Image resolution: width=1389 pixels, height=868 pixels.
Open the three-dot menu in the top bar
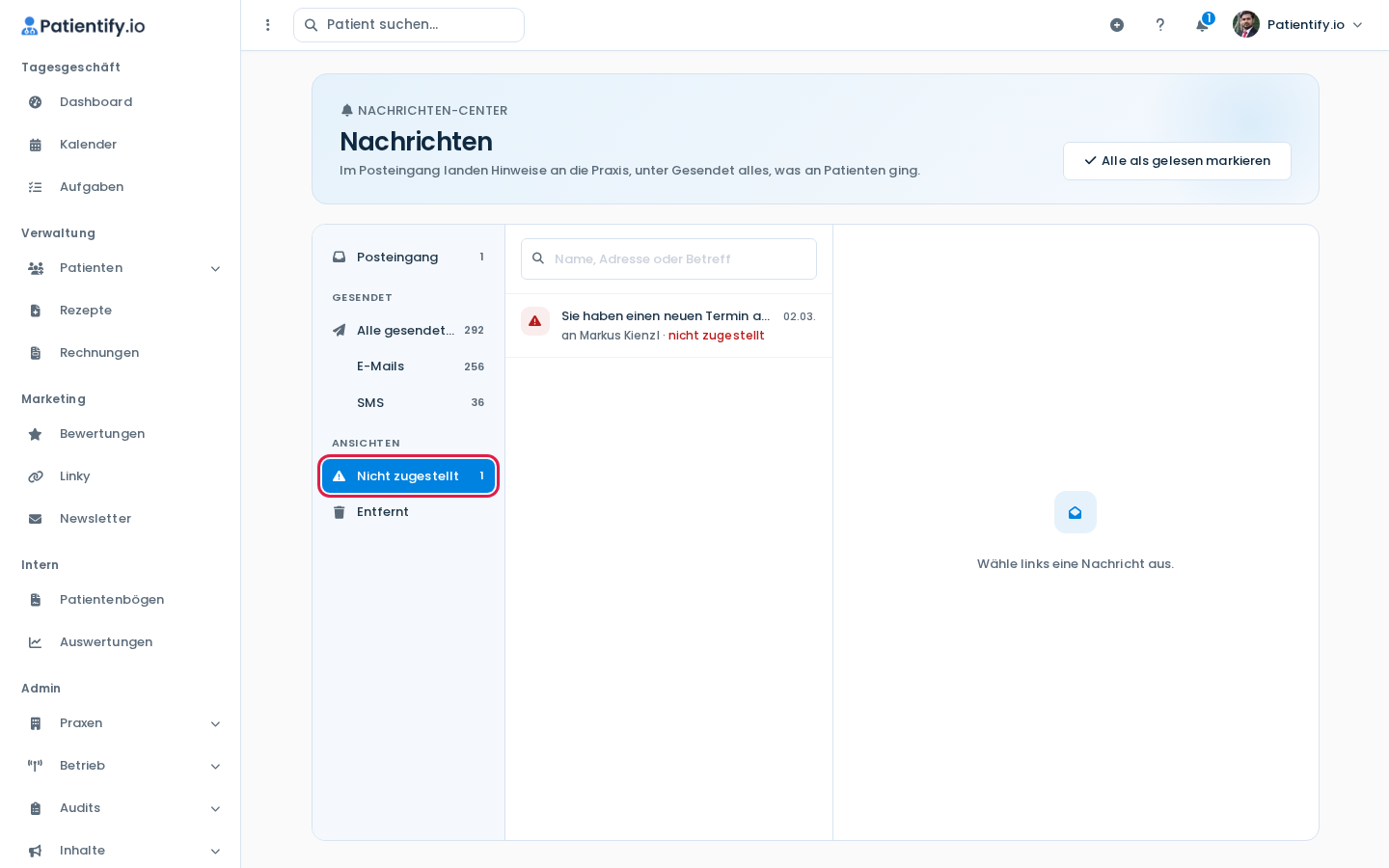click(268, 25)
